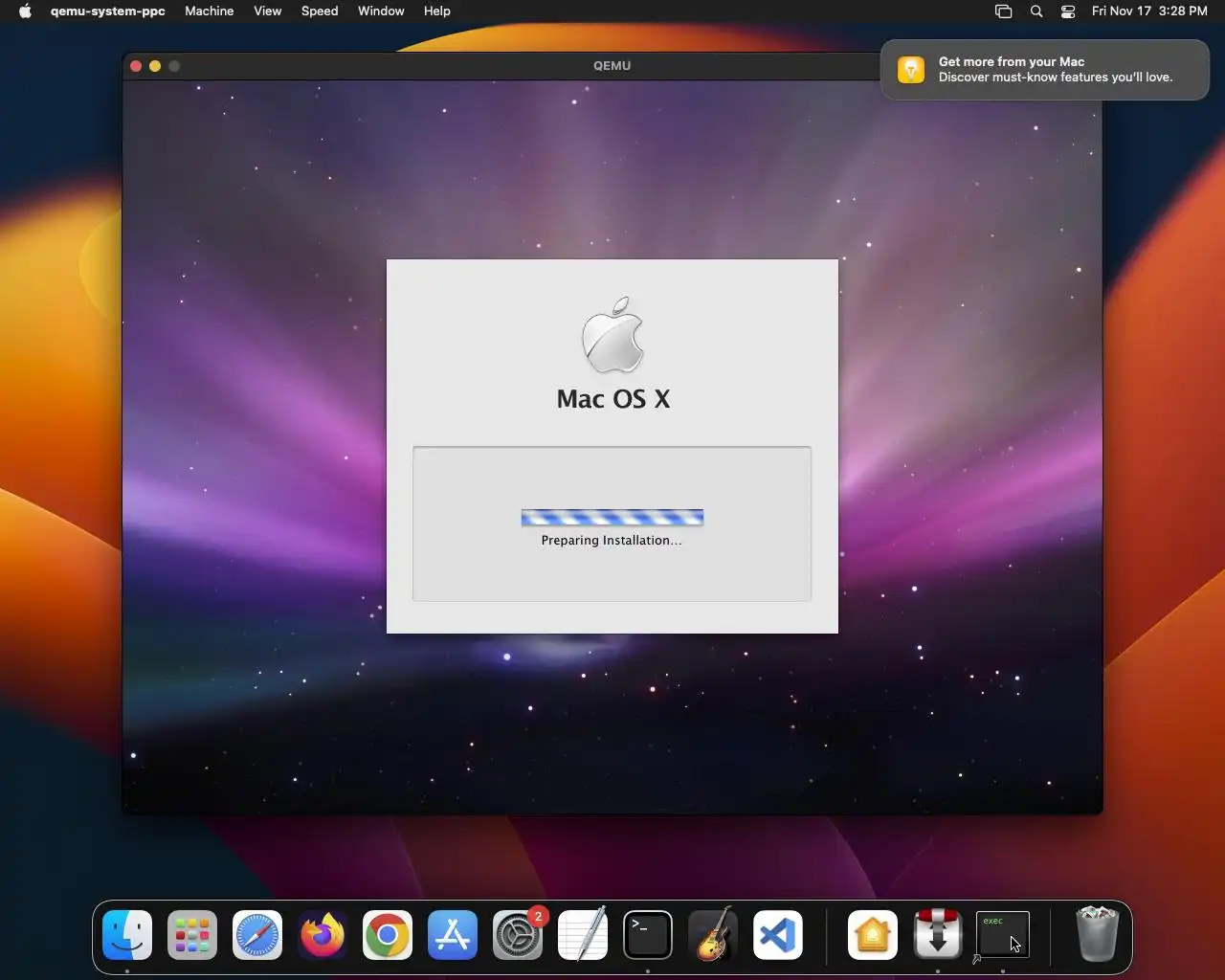Open Finder from the dock
The image size is (1225, 980).
(x=127, y=935)
